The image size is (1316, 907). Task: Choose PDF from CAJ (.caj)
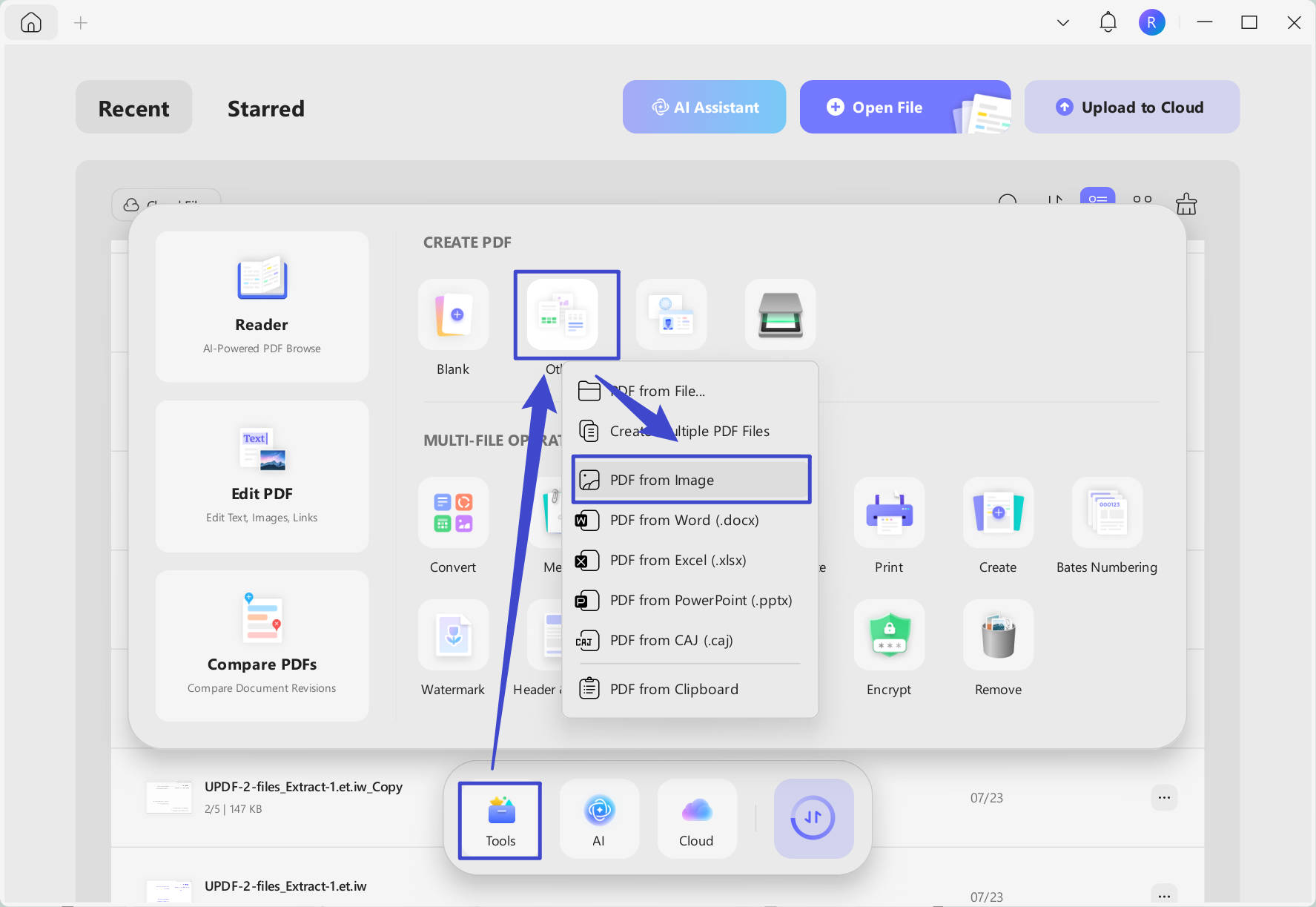[690, 640]
